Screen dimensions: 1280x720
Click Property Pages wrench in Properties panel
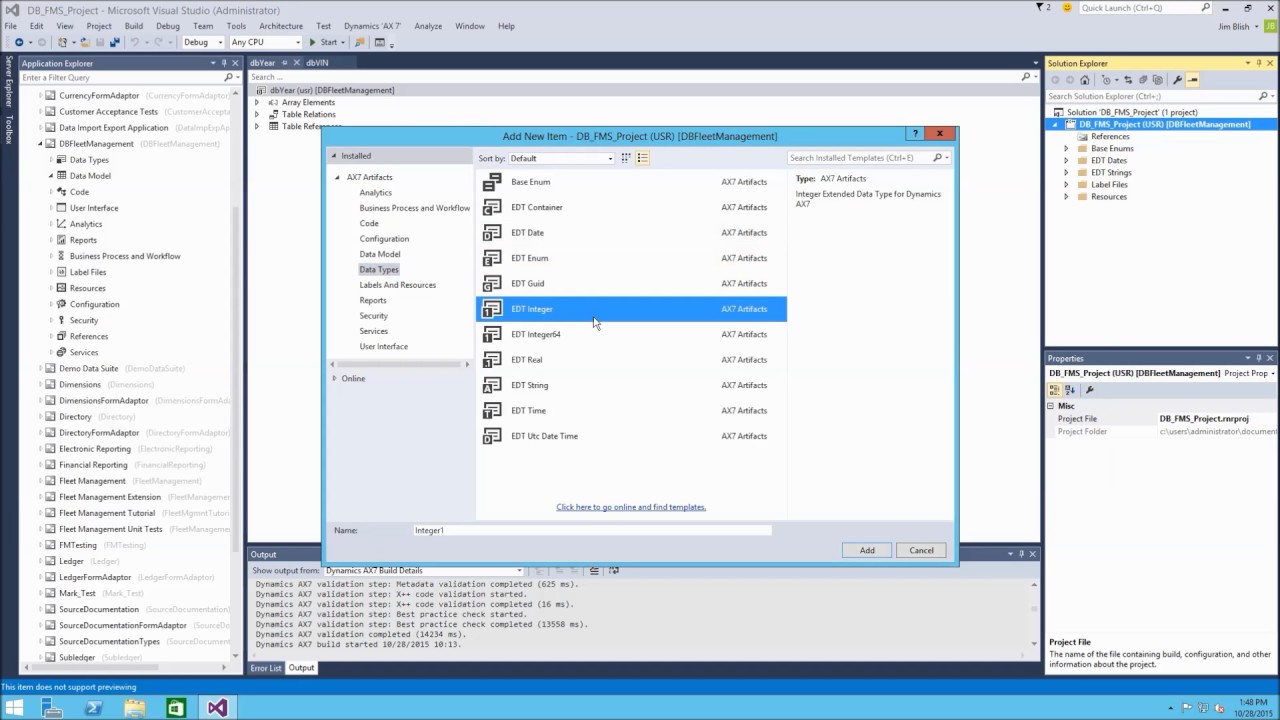pos(1090,390)
